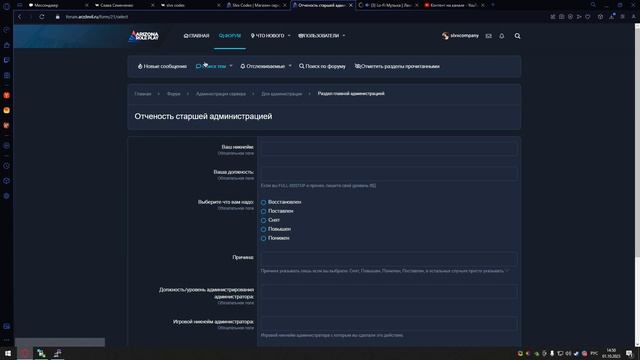Click the 'Игровой никнейм администратора' input field

pos(389,323)
